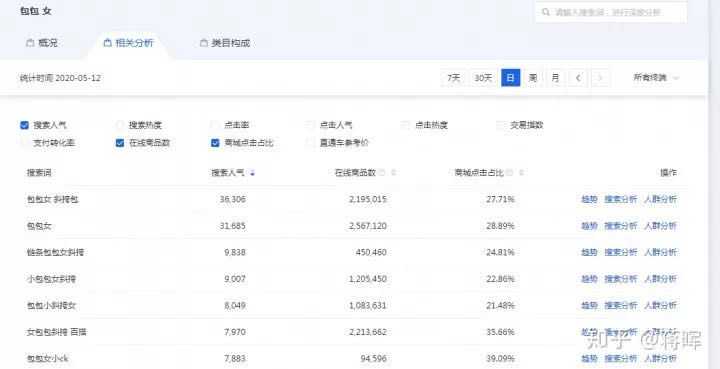The height and width of the screenshot is (369, 720).
Task: Click the magnifier icon in search box
Action: tap(546, 12)
